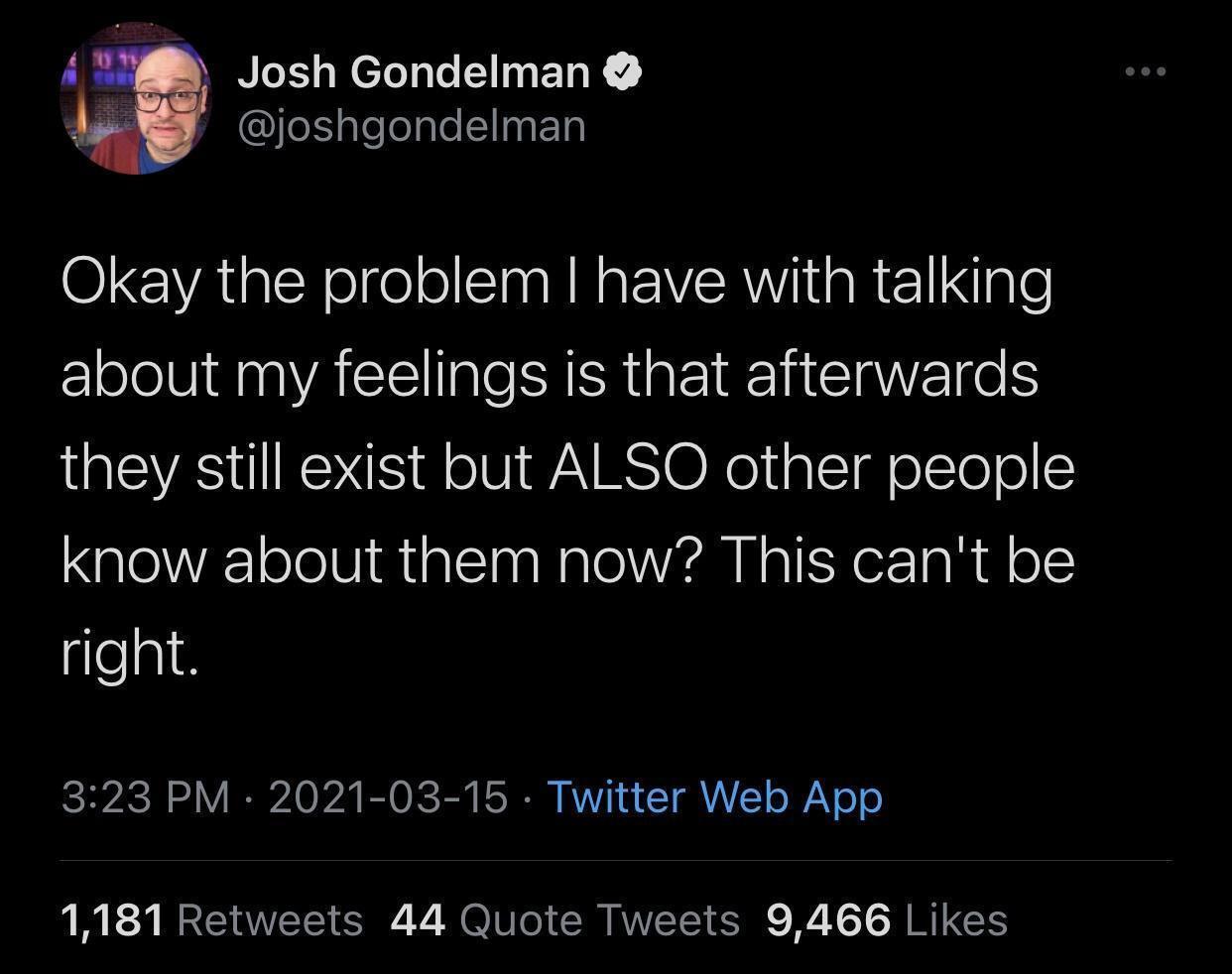Open the 1,181 Retweets list
This screenshot has height=974, width=1232.
pos(213,918)
